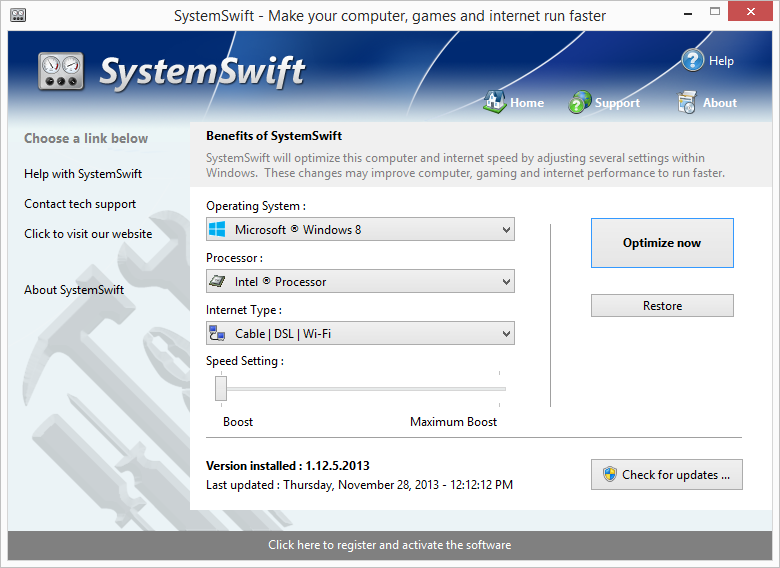Image resolution: width=780 pixels, height=568 pixels.
Task: Open the About menu item
Action: coord(719,103)
